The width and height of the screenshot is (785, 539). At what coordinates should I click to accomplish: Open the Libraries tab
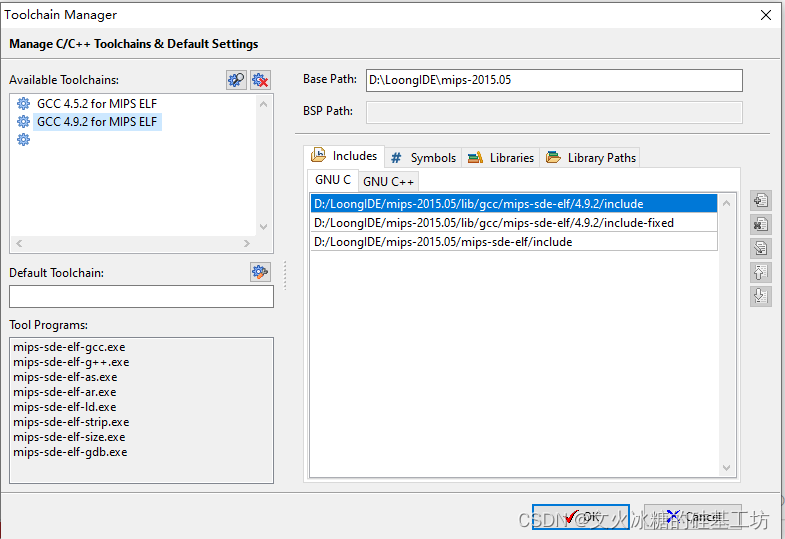coord(501,158)
